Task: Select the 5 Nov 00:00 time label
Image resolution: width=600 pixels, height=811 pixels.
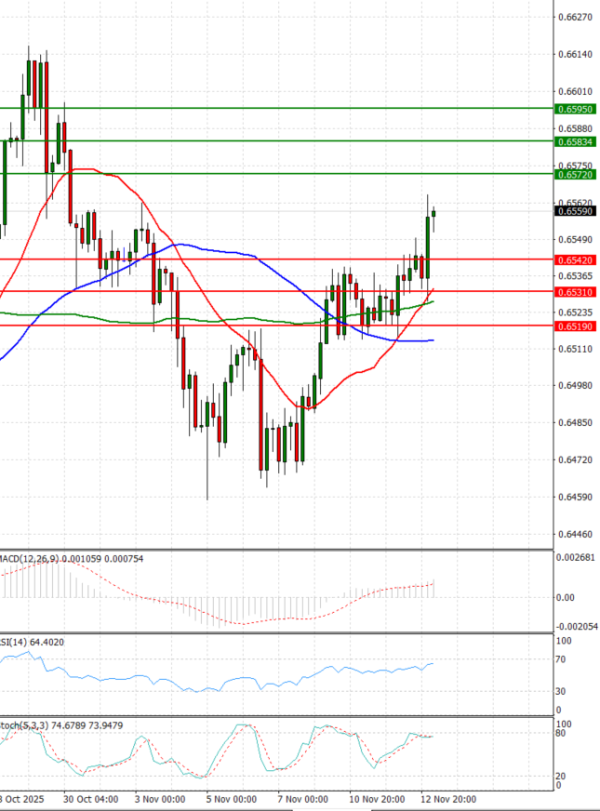Action: (231, 801)
